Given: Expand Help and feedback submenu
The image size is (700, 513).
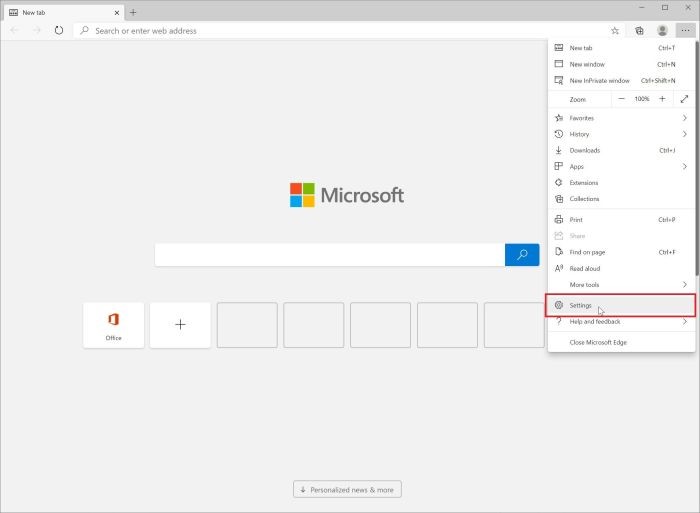Looking at the screenshot, I should click(x=621, y=321).
